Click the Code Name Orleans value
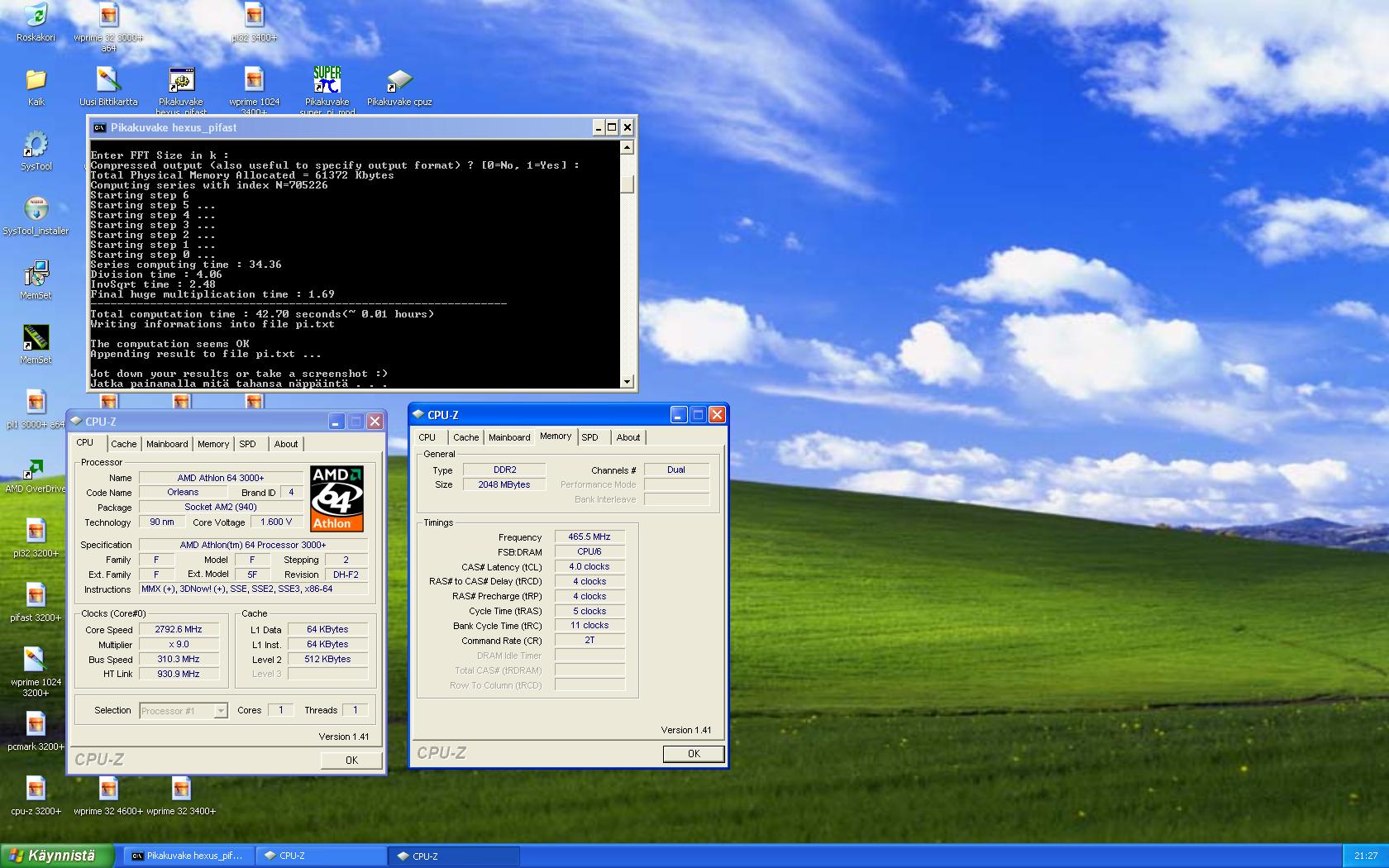 coord(183,492)
